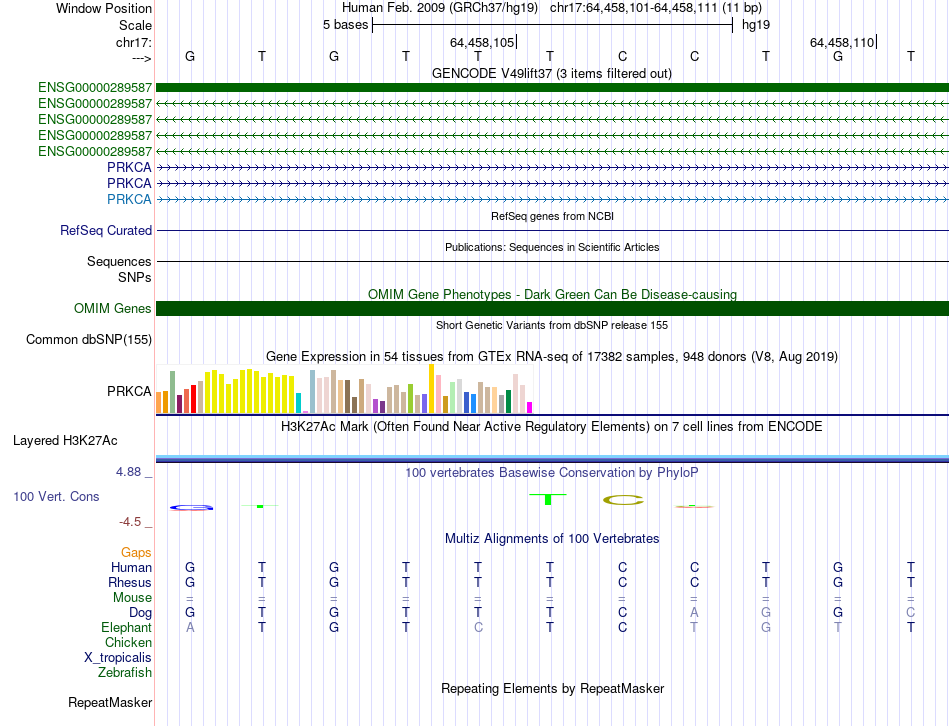950x726 pixels.
Task: Click the magenta bar at the GTEx chart's end
Action: coord(530,407)
